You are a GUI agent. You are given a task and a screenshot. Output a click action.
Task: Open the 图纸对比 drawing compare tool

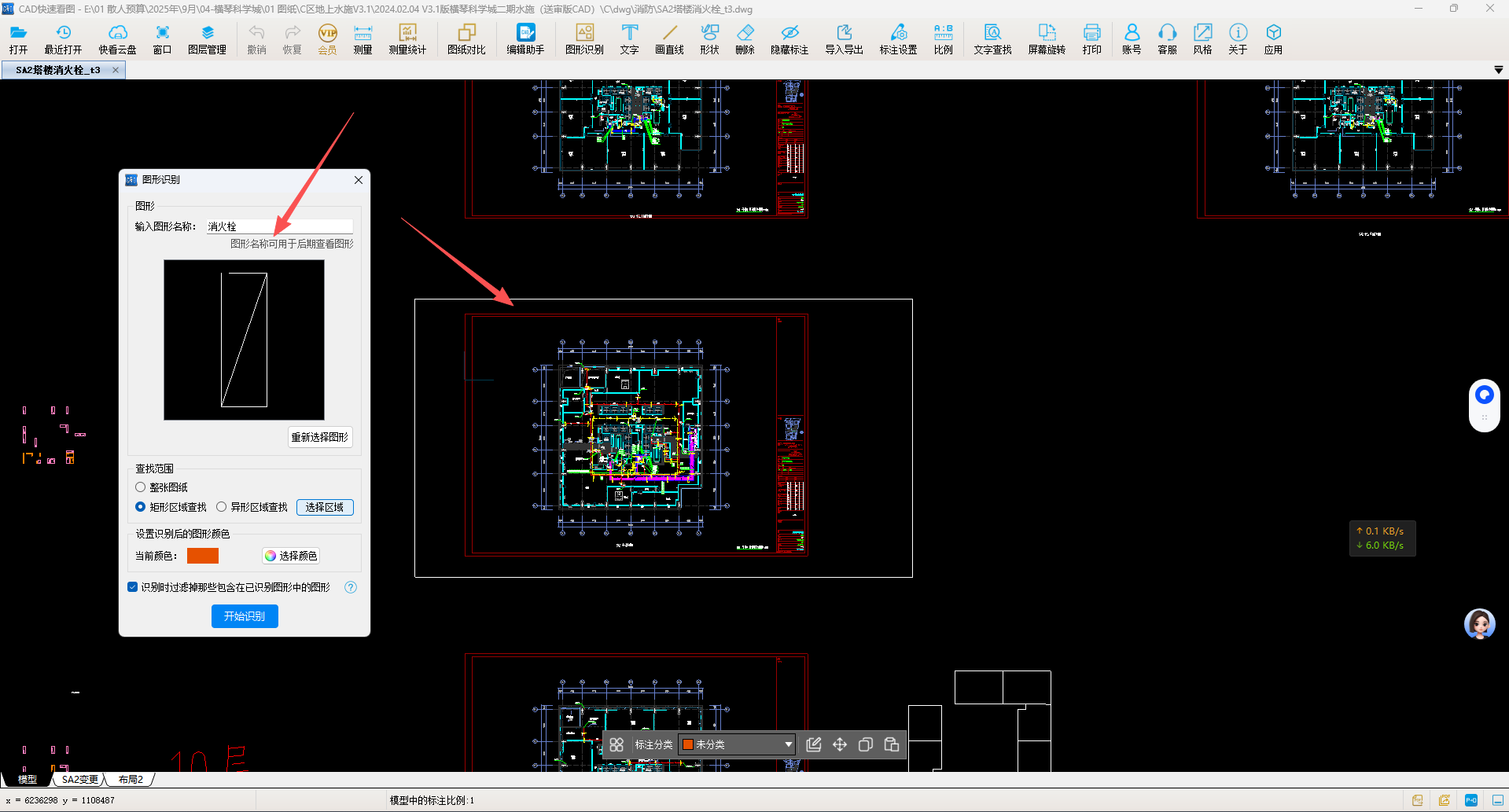[x=466, y=39]
